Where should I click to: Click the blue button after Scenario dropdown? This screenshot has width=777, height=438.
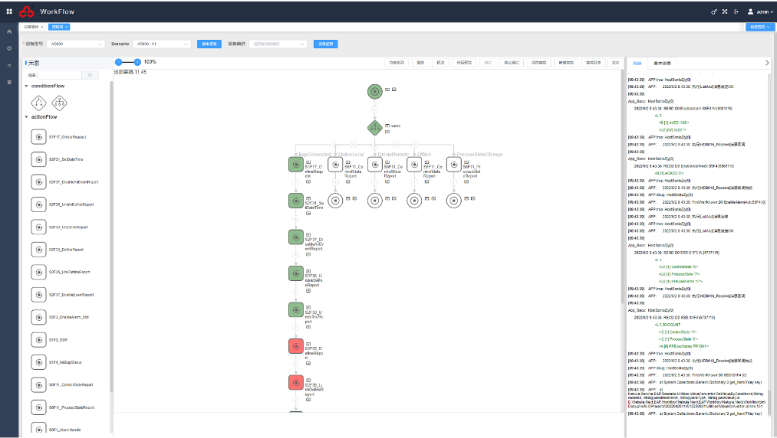click(209, 44)
